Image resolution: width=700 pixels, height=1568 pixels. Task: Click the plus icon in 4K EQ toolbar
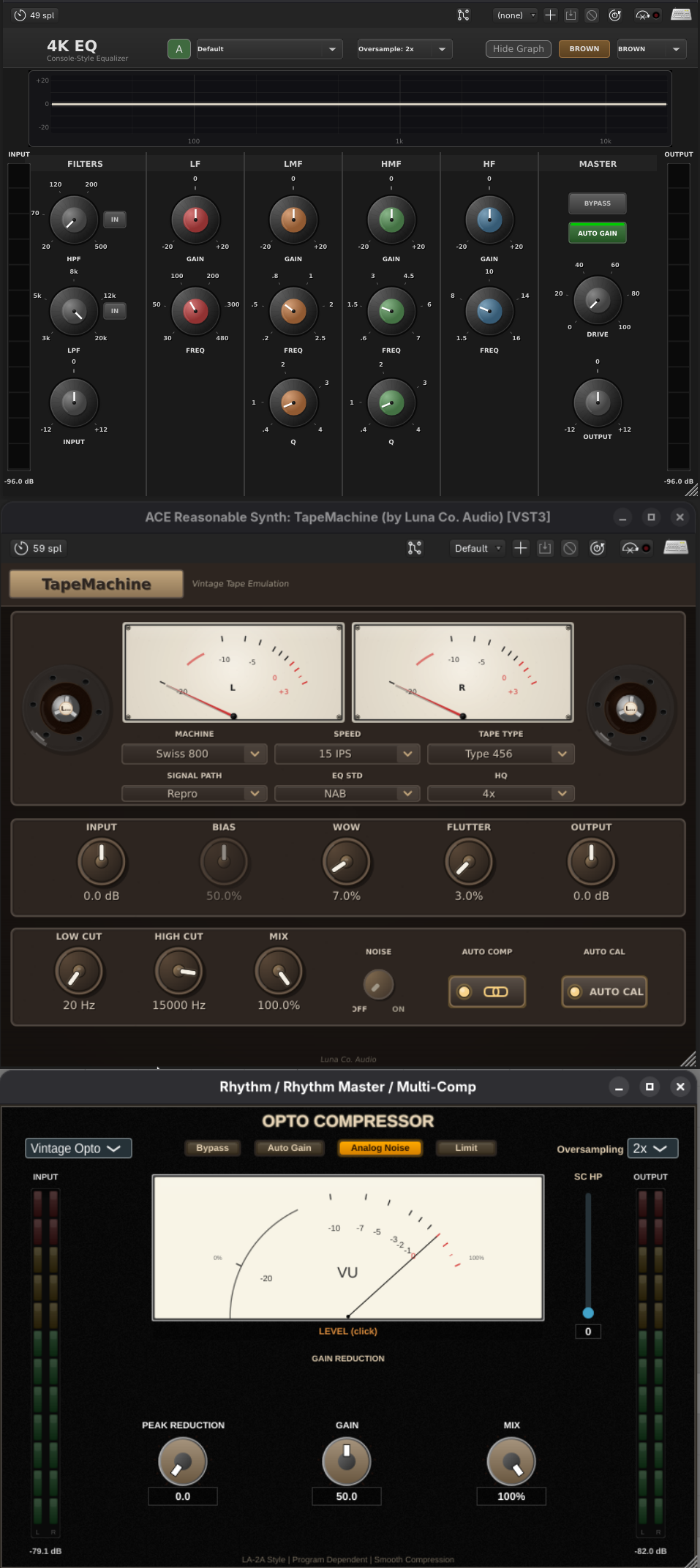click(x=551, y=15)
